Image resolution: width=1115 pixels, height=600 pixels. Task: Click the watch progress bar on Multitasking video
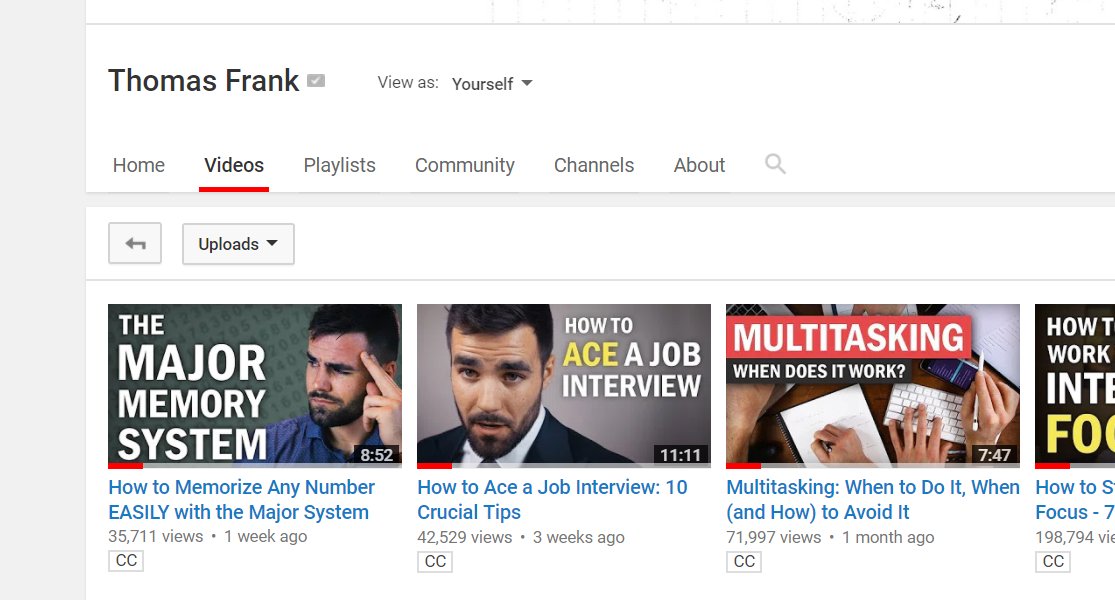(873, 466)
